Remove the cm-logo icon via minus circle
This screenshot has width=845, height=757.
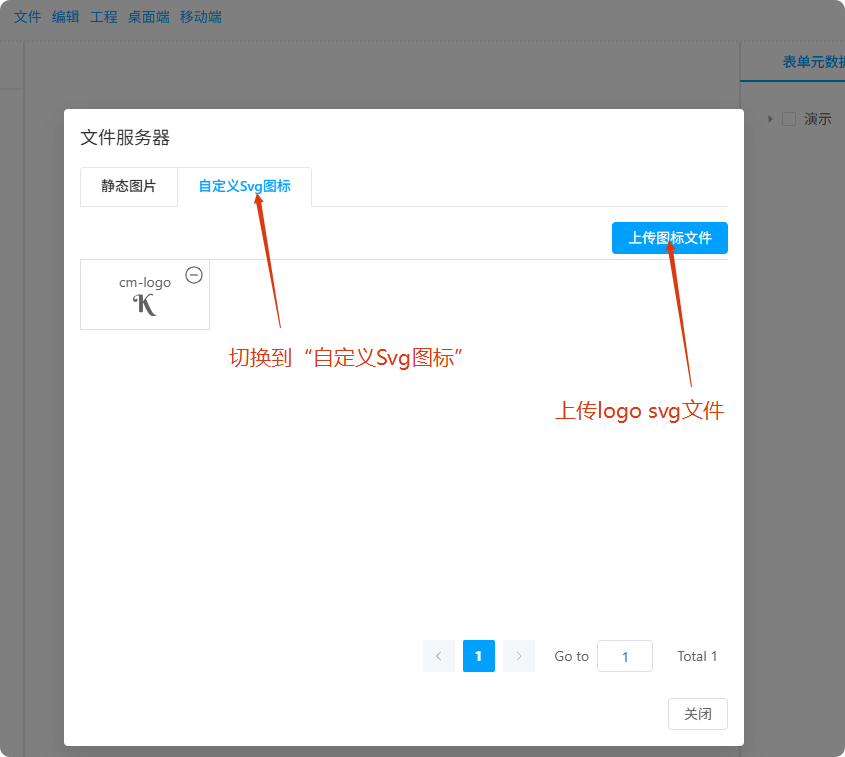pos(194,275)
